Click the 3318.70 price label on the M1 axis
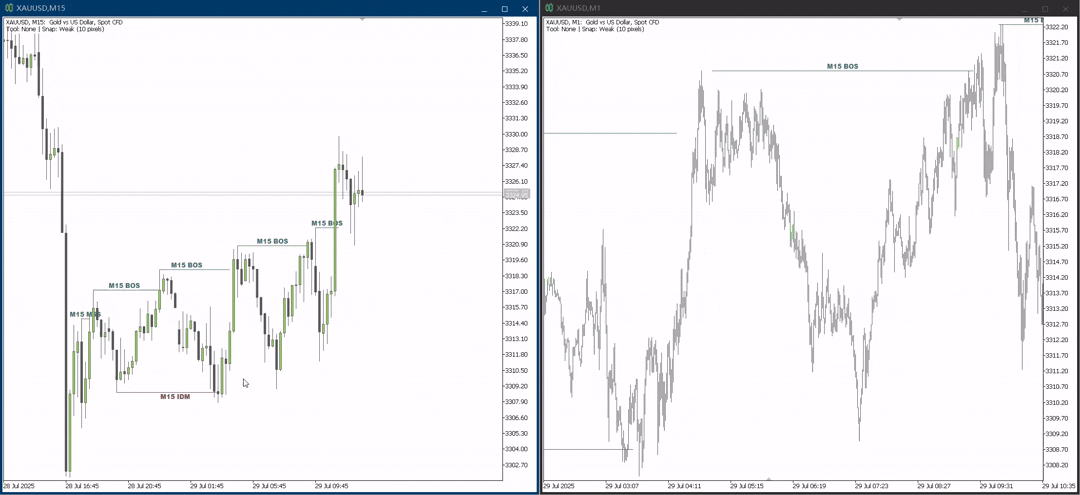The image size is (1080, 495). coord(1057,136)
